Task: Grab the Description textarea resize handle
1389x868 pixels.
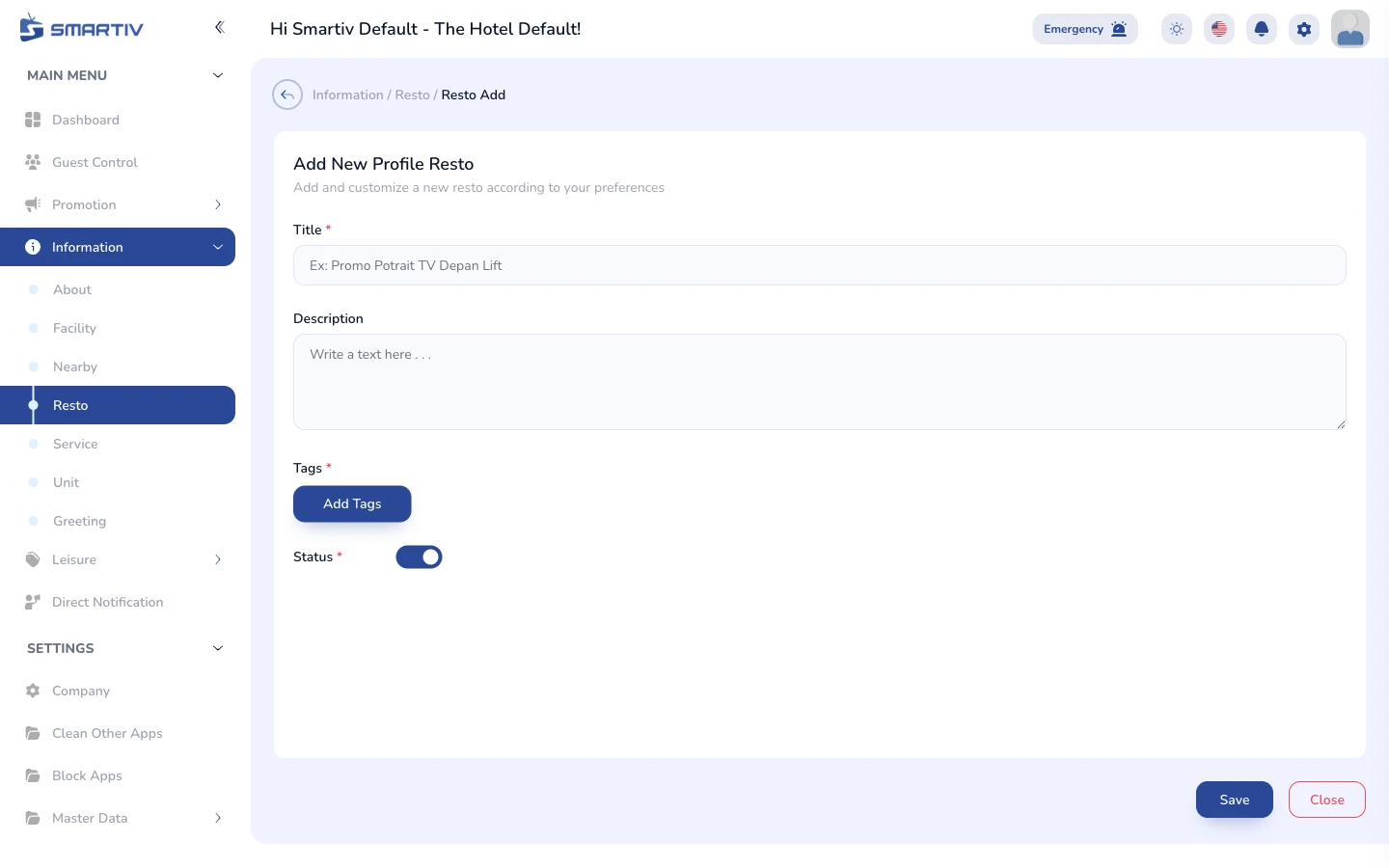Action: [1341, 424]
